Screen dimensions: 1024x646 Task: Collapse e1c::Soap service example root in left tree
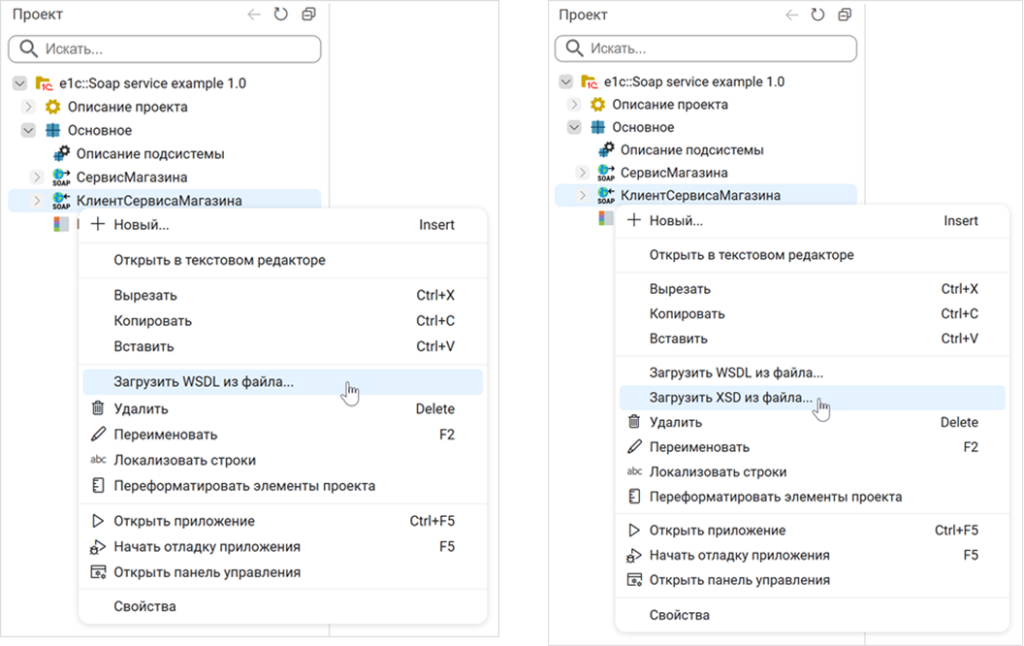click(19, 83)
